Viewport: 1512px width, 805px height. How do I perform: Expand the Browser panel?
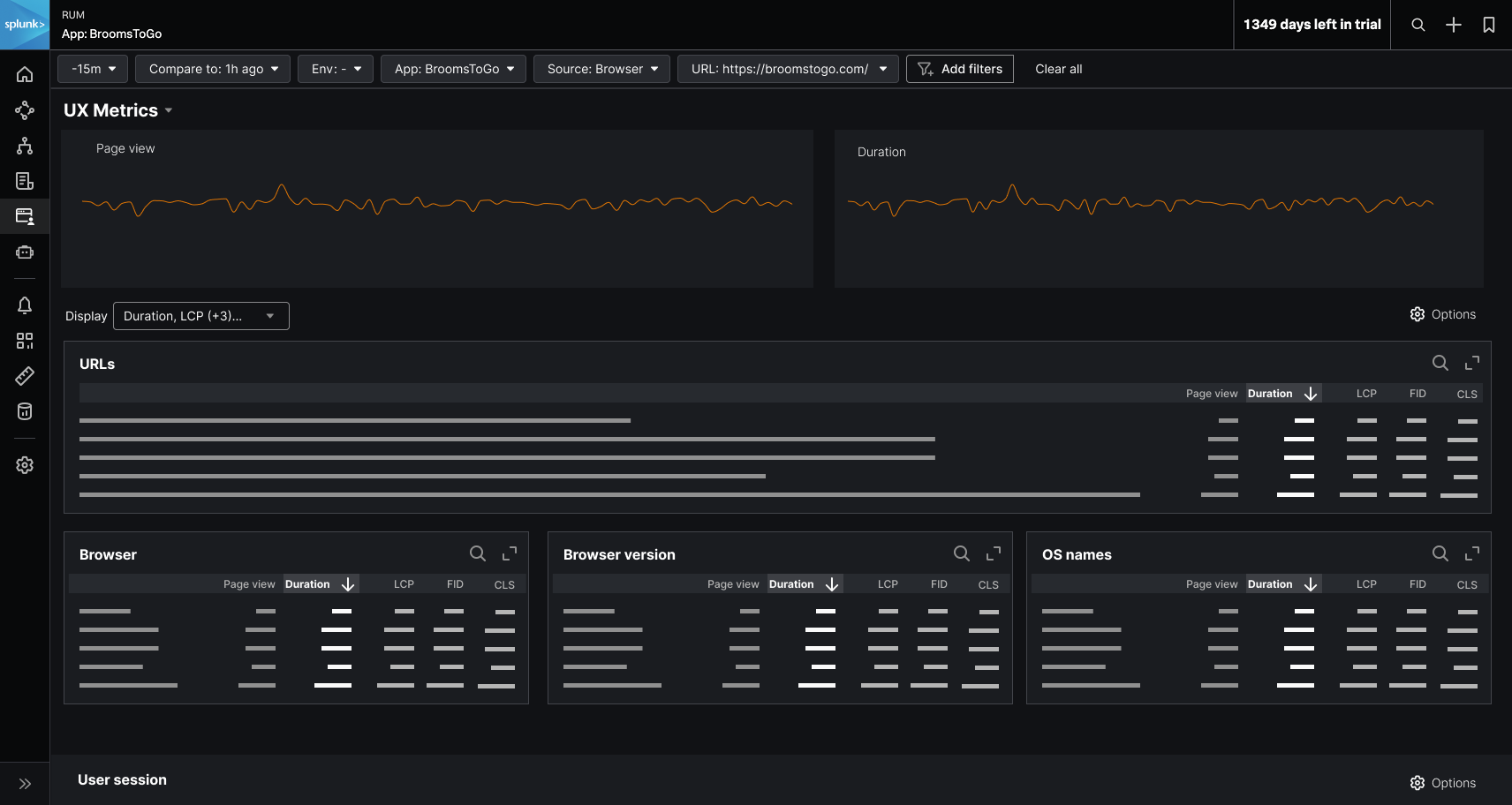pos(510,553)
